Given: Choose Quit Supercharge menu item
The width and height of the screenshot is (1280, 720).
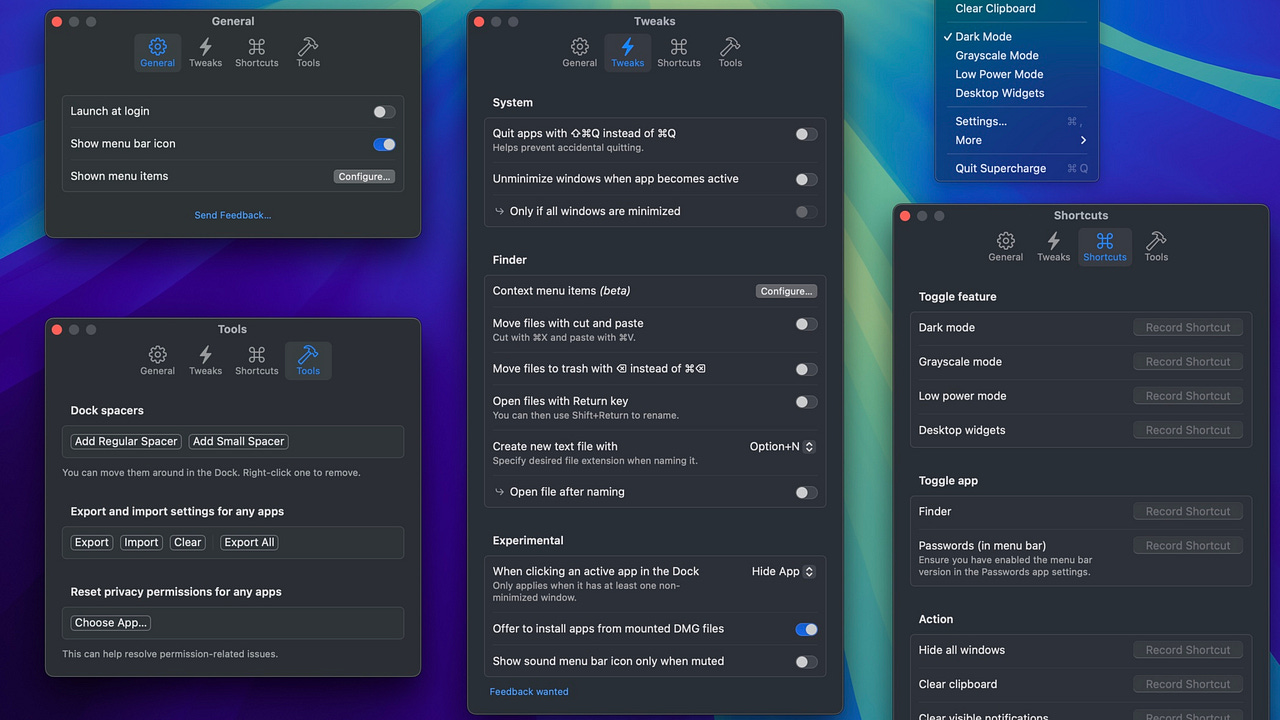Looking at the screenshot, I should coord(1017,168).
